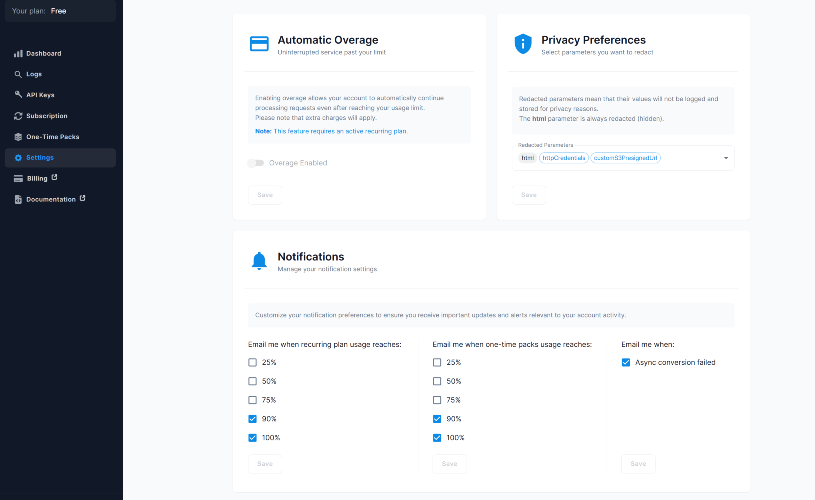Open Logs in the sidebar

click(x=60, y=74)
